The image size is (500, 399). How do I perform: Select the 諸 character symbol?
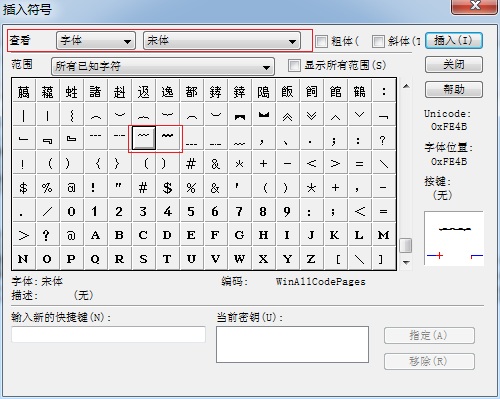pos(95,91)
